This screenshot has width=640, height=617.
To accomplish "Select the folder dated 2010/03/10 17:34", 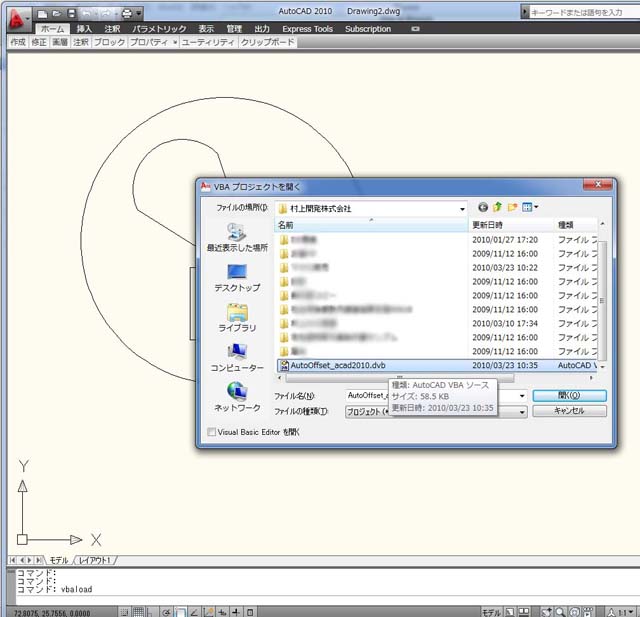I will pyautogui.click(x=437, y=324).
